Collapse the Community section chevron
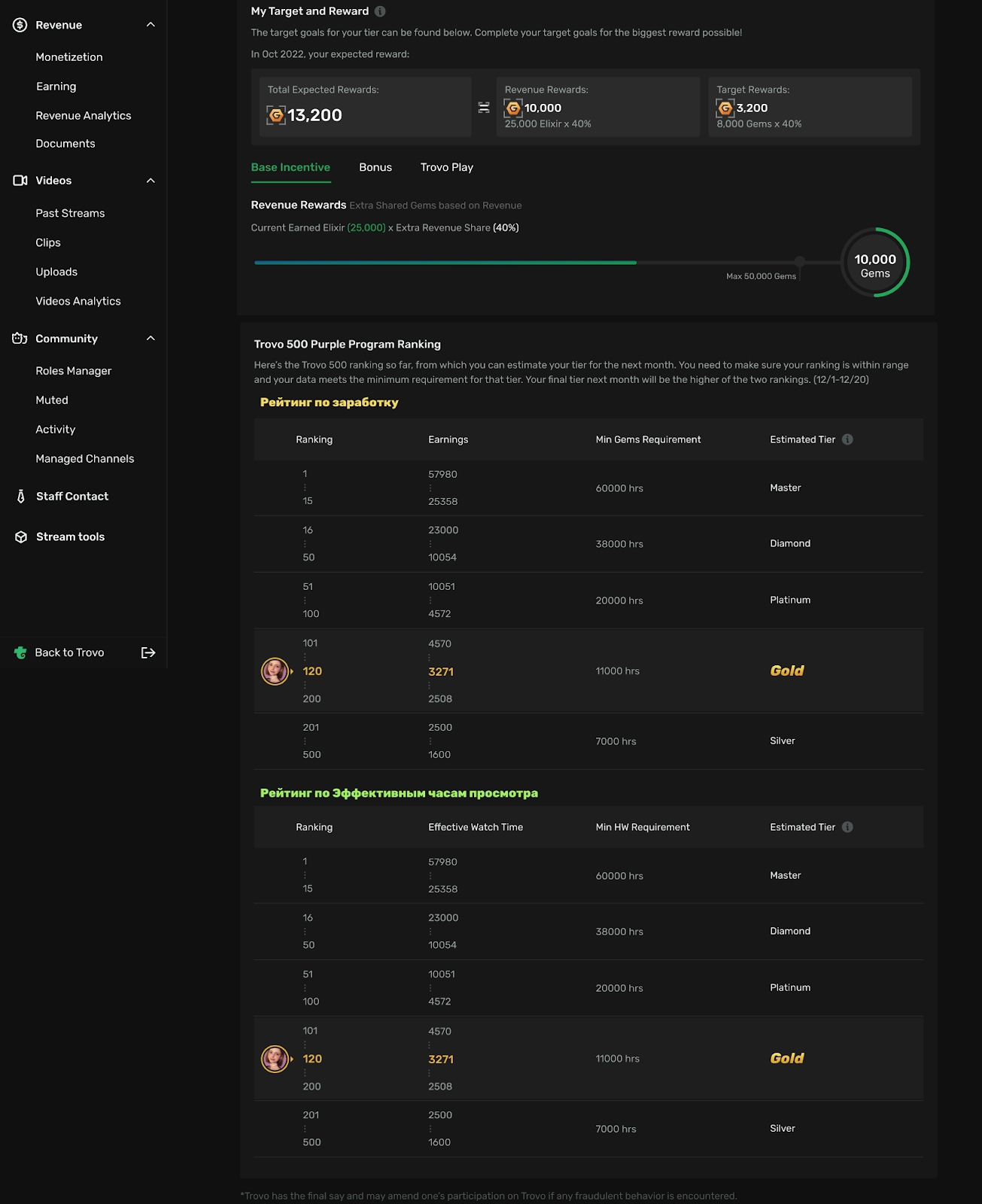 150,339
